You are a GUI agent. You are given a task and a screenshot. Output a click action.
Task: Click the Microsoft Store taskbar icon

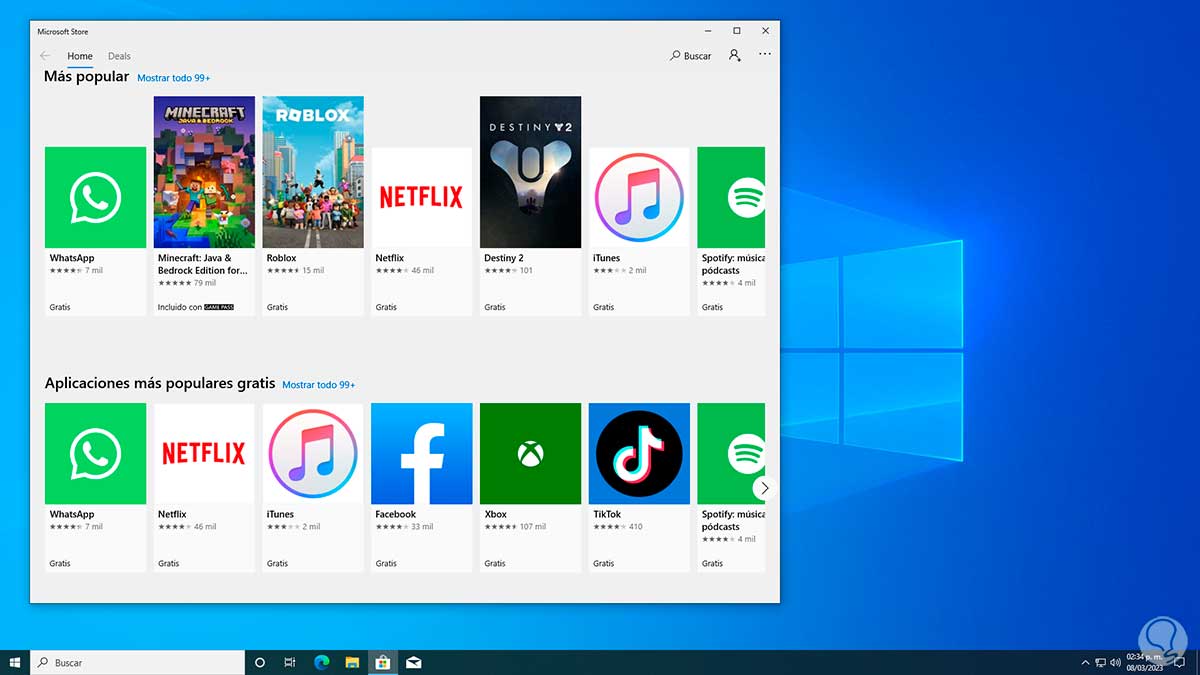click(382, 662)
